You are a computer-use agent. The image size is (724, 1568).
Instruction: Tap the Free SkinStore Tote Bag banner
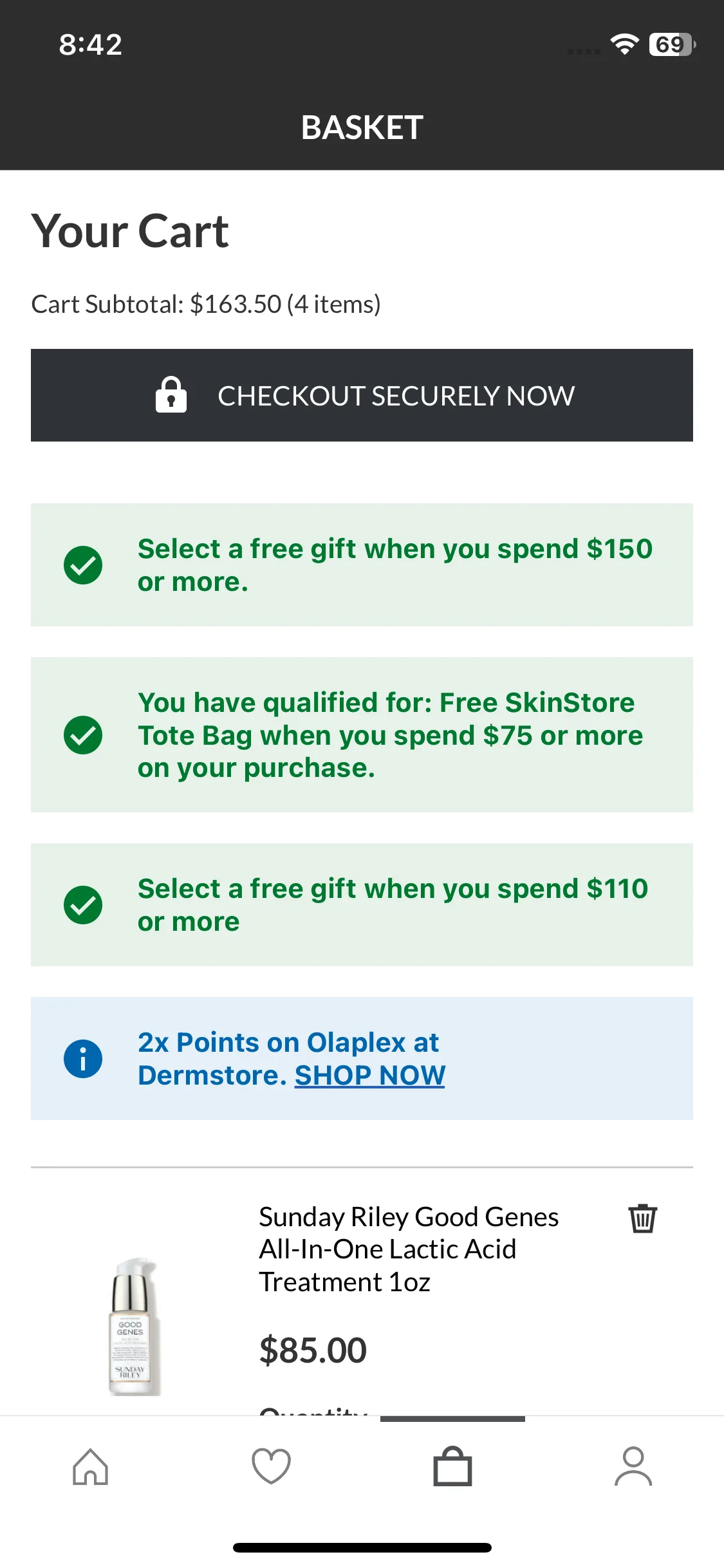click(x=362, y=735)
